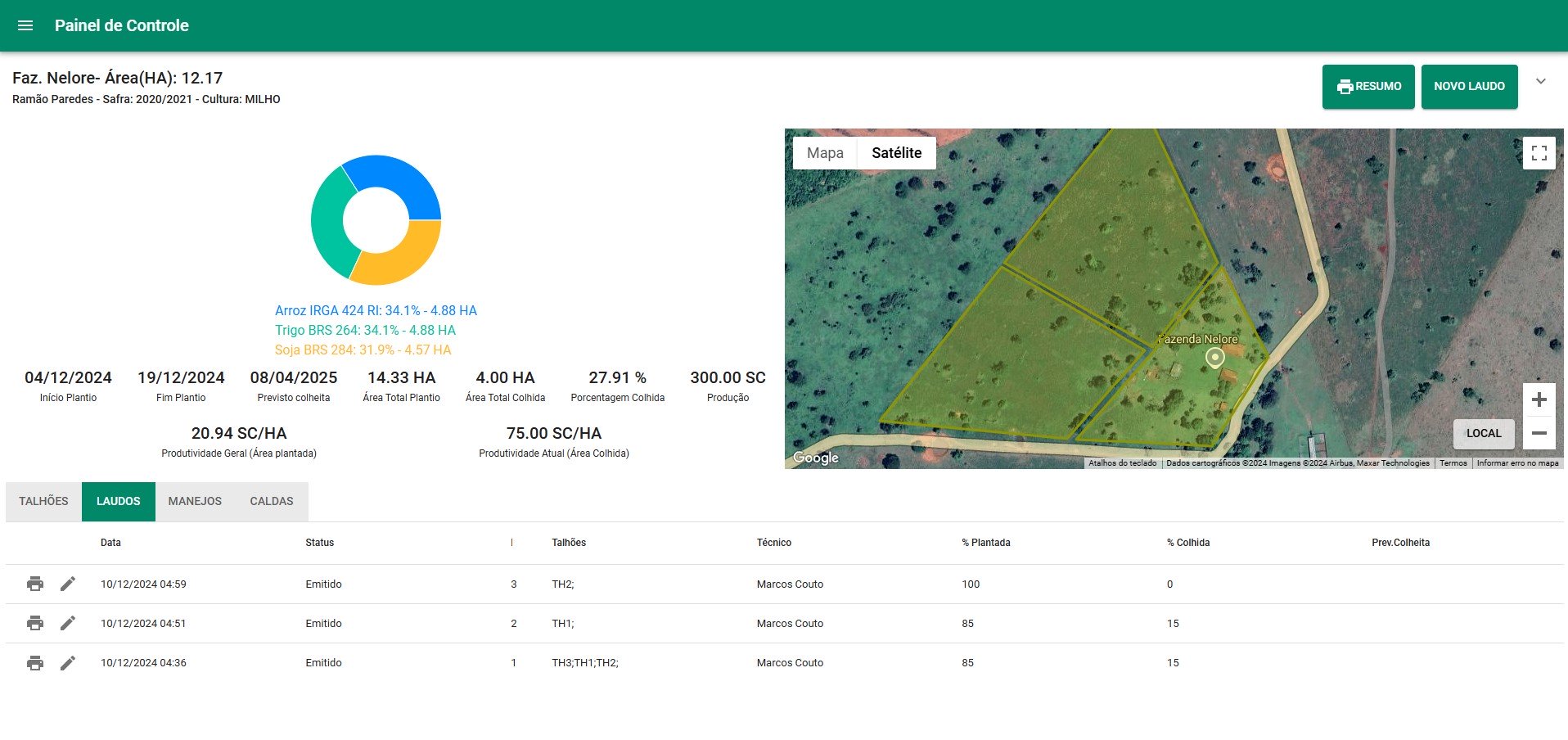Edit the laudo dated 10/12/2024 04:59

click(68, 584)
